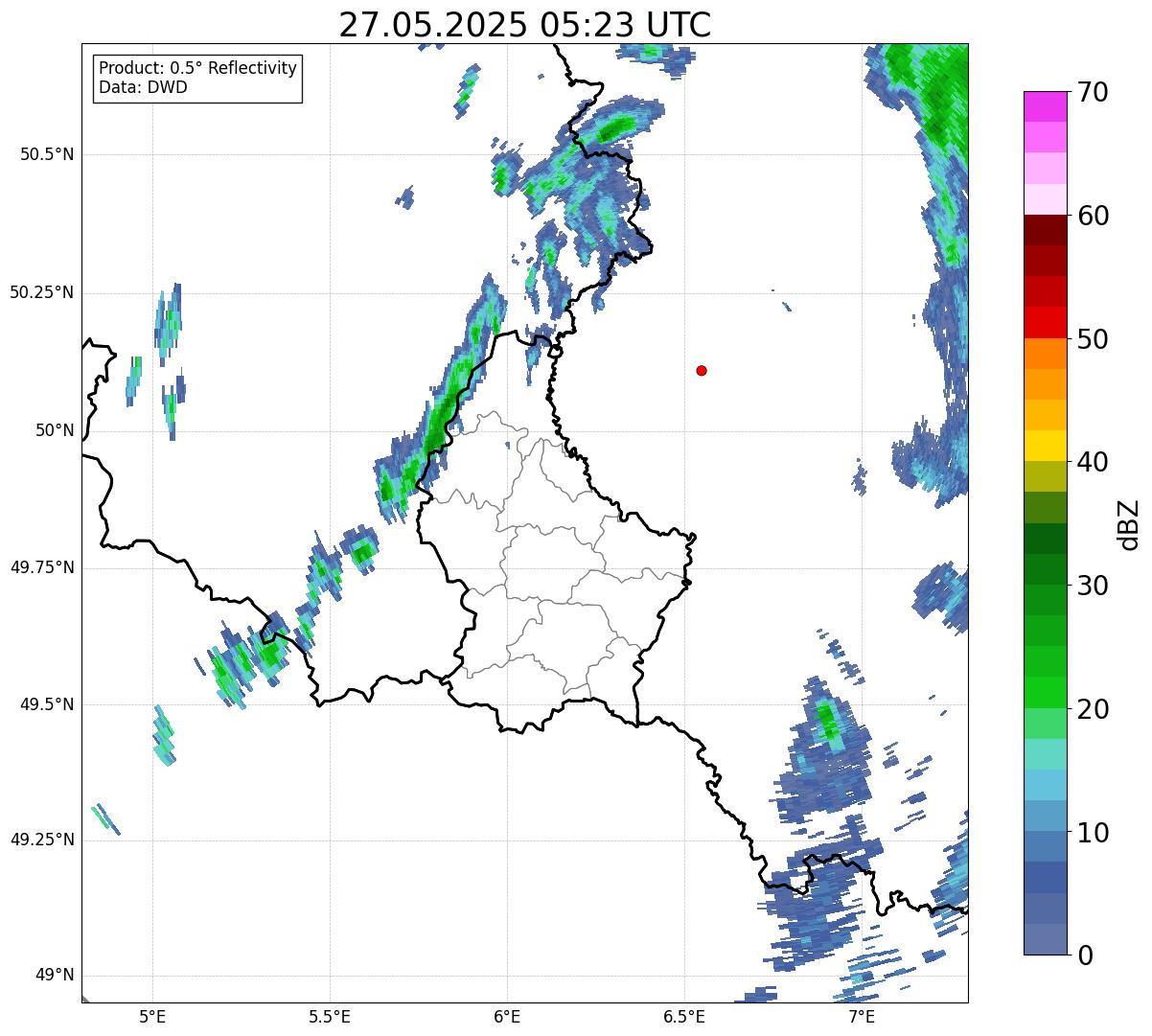Click the "5°E" longitude label
Screen dimensions: 1152x1036
coord(153,1016)
